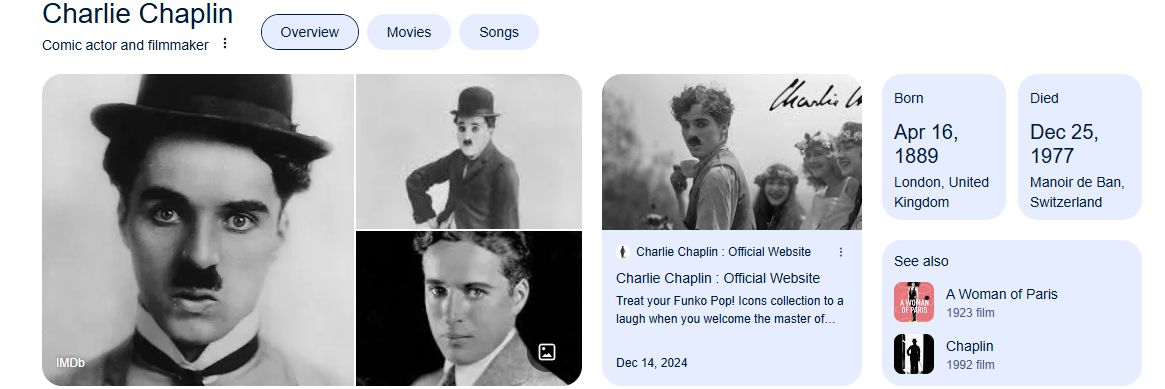Image resolution: width=1165 pixels, height=389 pixels.
Task: Click the Charlie Chaplin : Official Website headline link
Action: [x=718, y=278]
